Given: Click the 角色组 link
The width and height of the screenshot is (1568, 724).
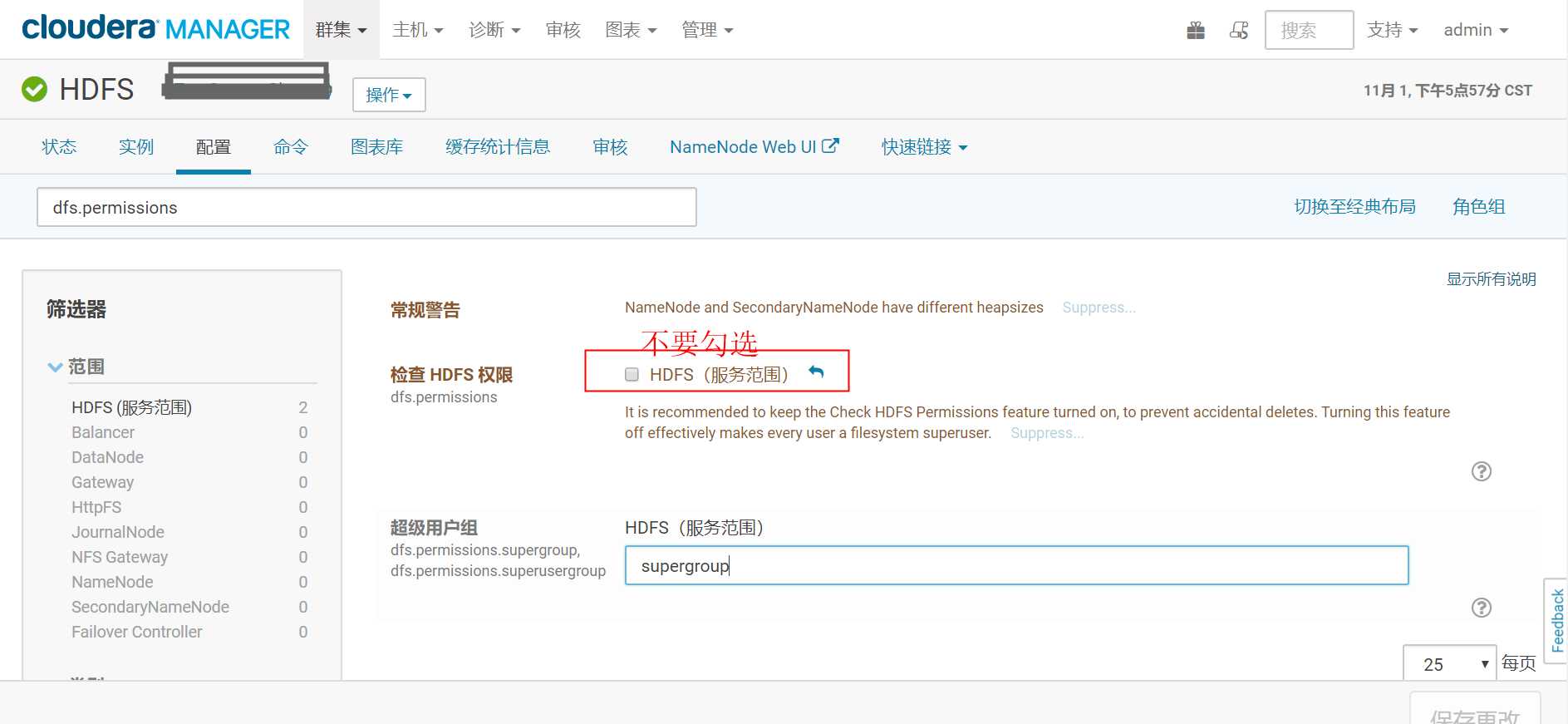Looking at the screenshot, I should (1478, 206).
